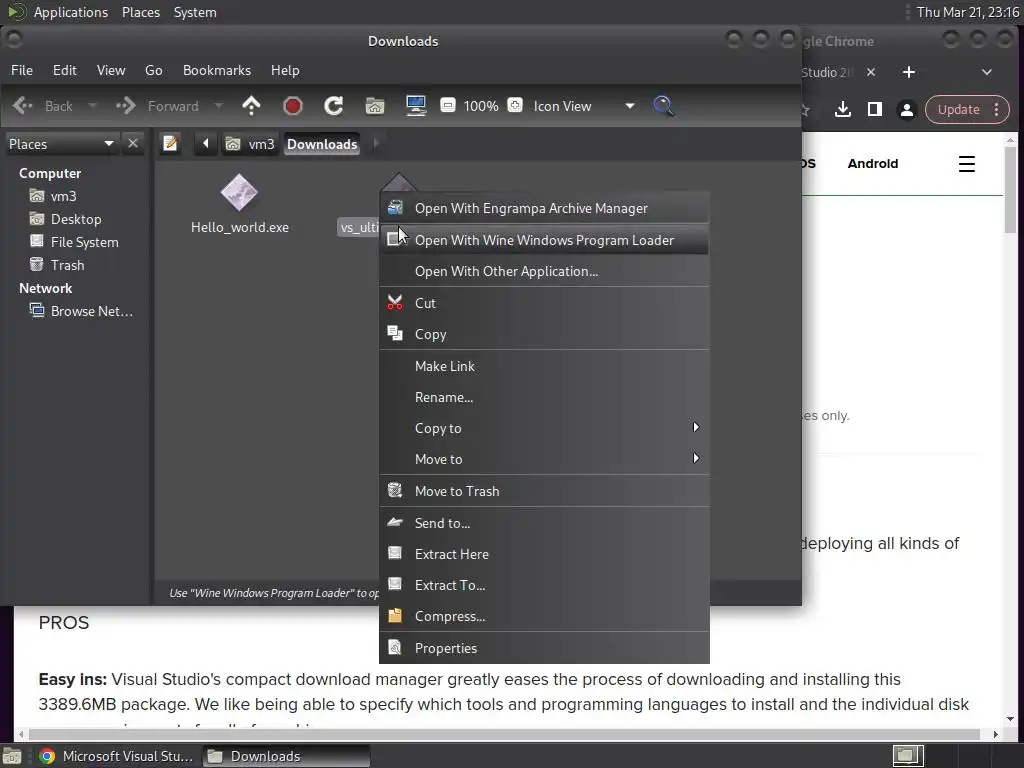The width and height of the screenshot is (1024, 768).
Task: Open Chrome profile avatar icon
Action: click(906, 109)
